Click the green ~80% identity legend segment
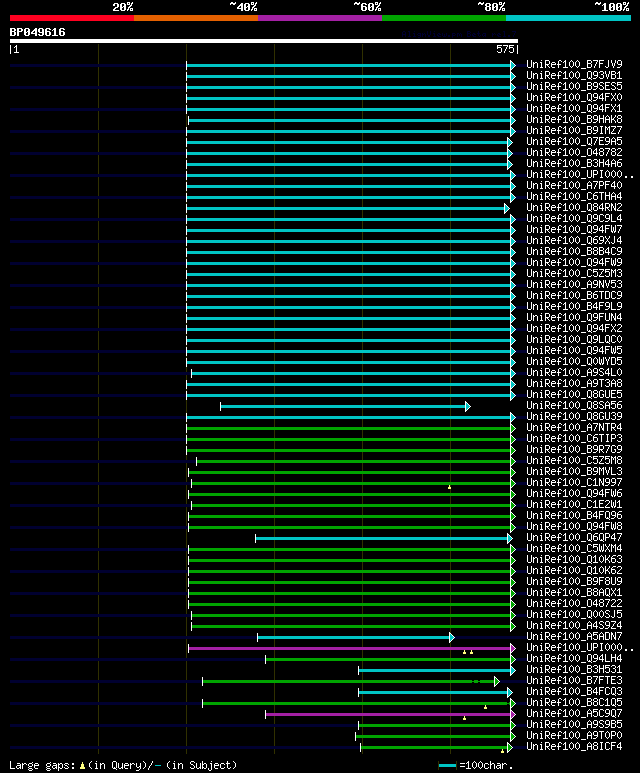 click(444, 18)
